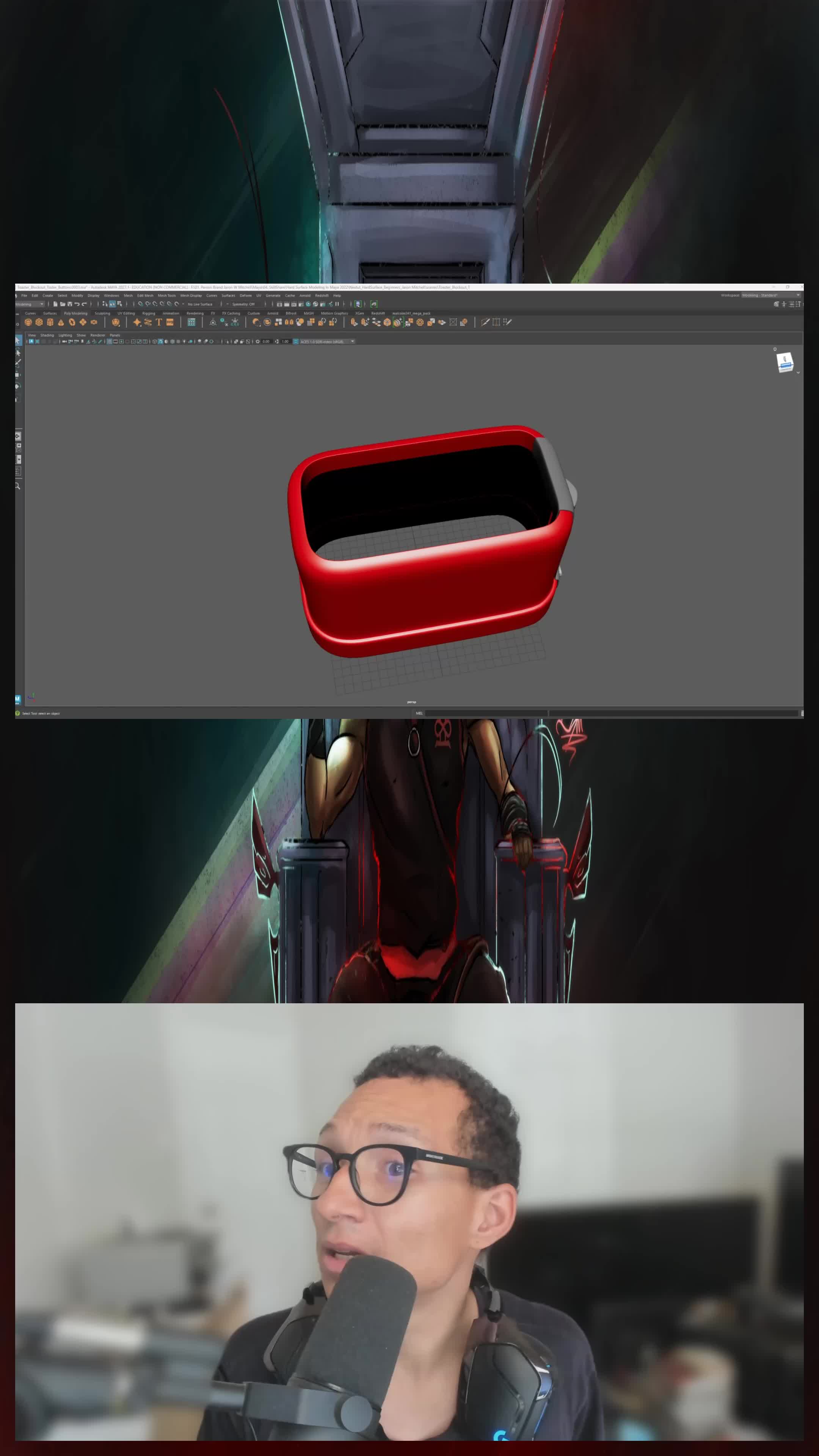
Task: Toggle the film gate viewport button
Action: (115, 341)
